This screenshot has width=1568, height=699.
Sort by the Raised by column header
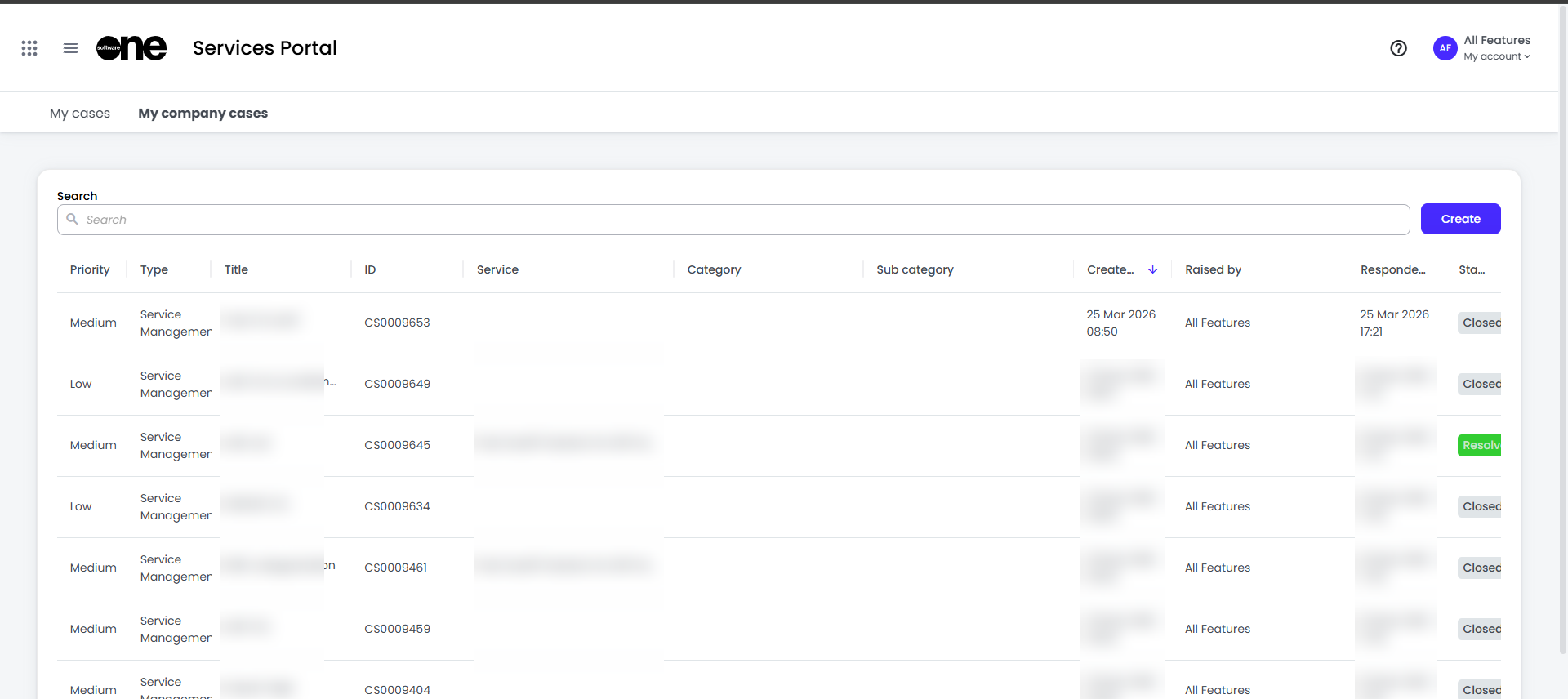tap(1213, 269)
